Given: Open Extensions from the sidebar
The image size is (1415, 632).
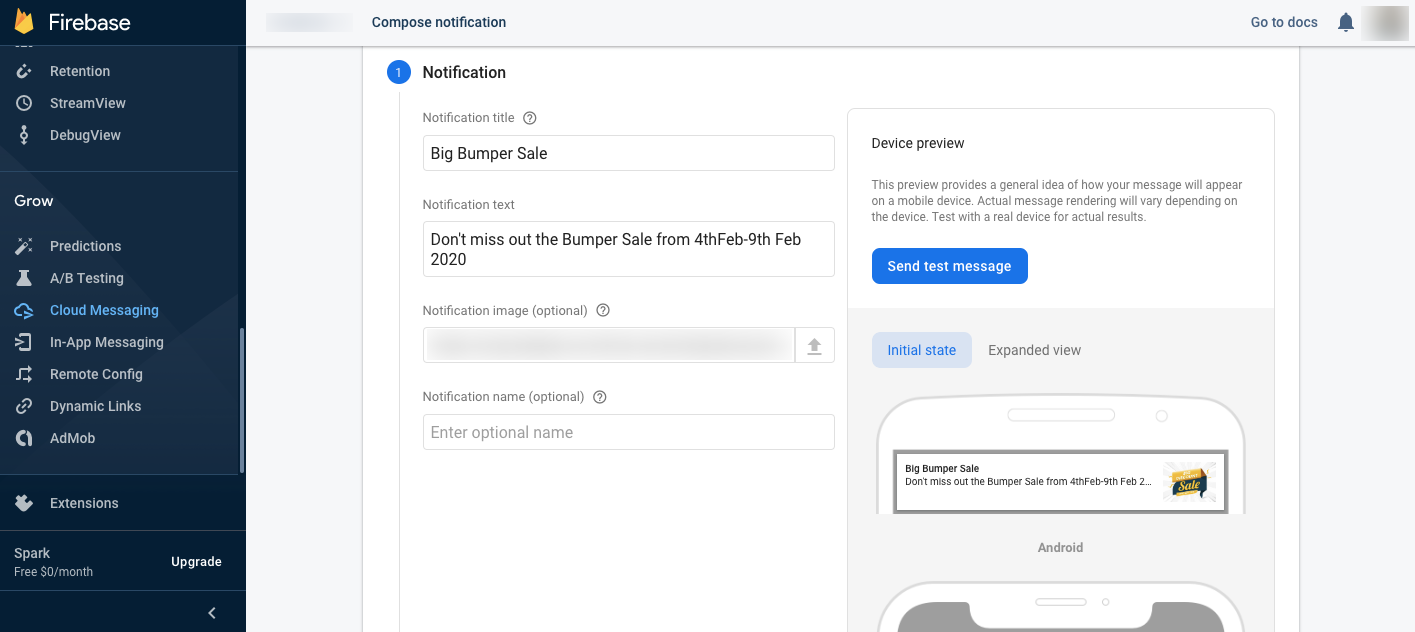Looking at the screenshot, I should click(84, 503).
